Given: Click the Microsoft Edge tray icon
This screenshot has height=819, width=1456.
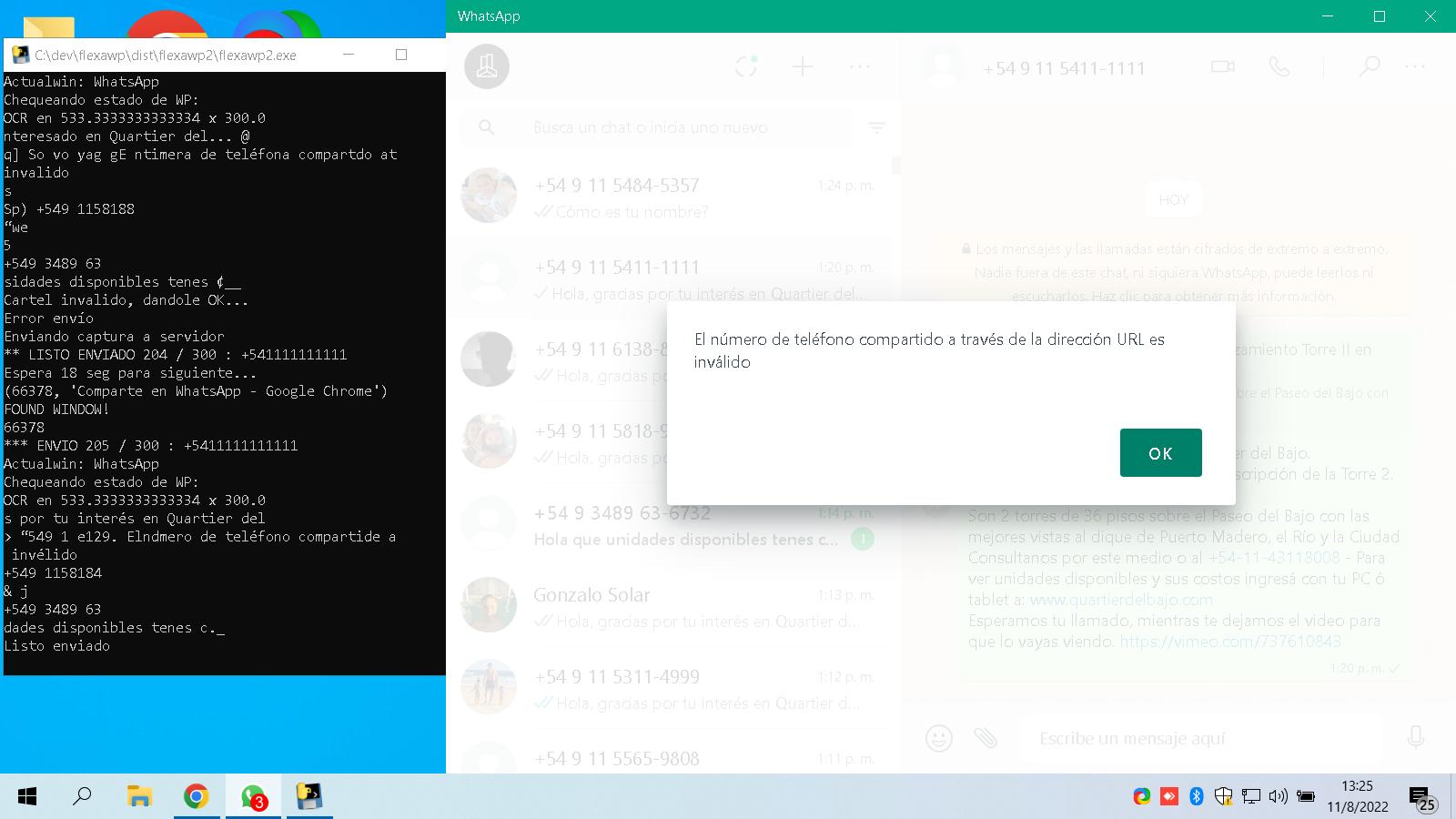Looking at the screenshot, I should click(1142, 797).
